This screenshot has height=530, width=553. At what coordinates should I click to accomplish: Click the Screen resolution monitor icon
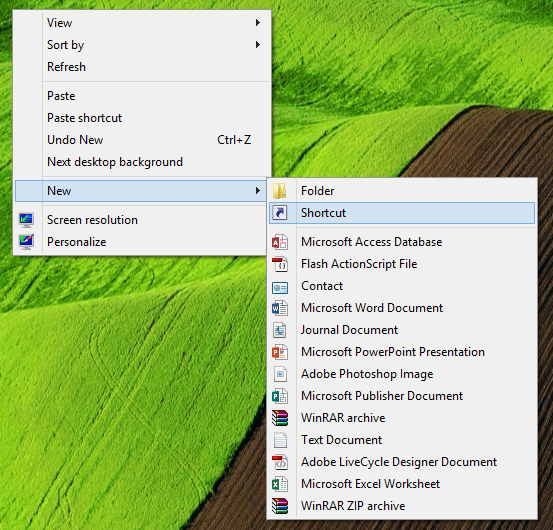coord(26,220)
